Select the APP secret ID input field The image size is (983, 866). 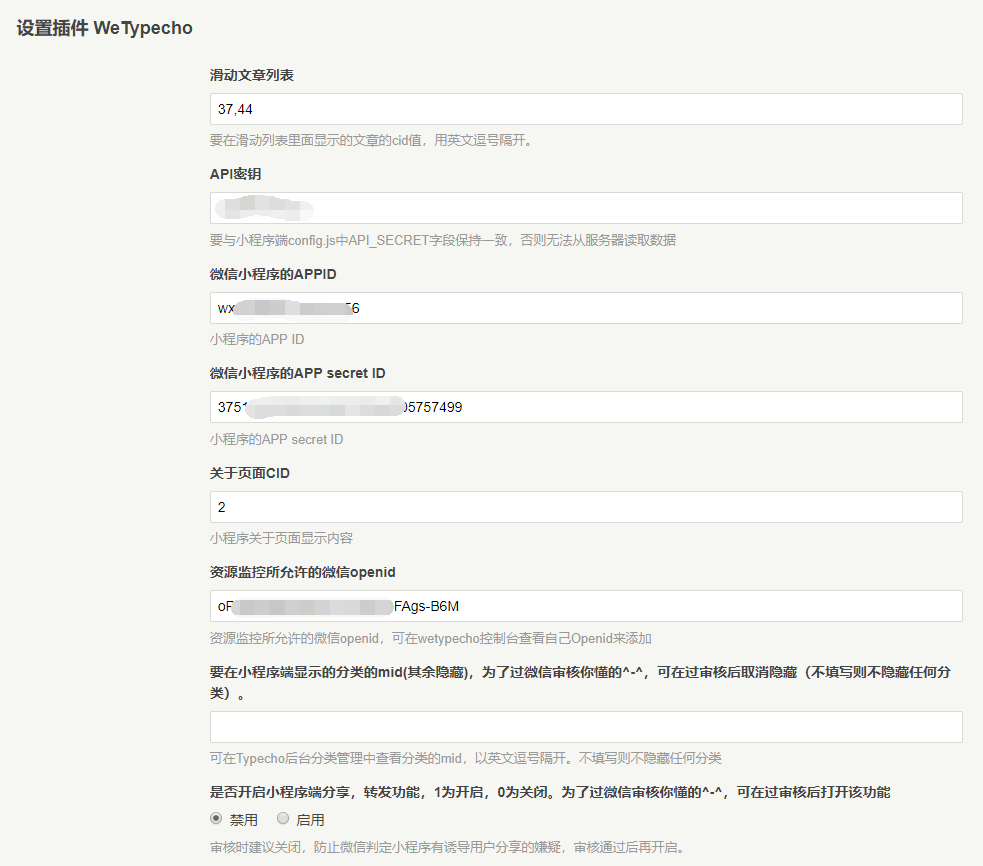tap(586, 407)
